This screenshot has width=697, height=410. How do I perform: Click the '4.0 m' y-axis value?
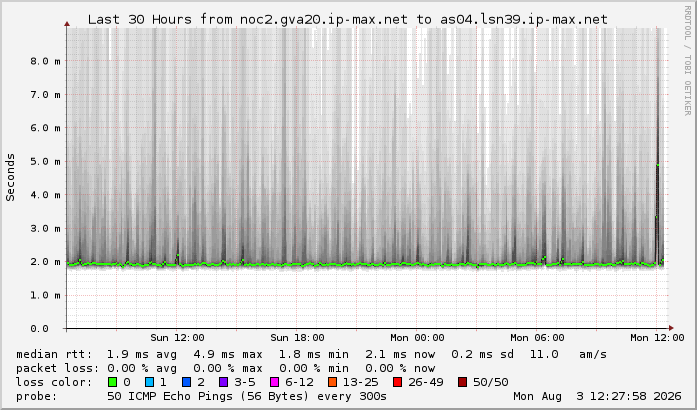pyautogui.click(x=45, y=195)
